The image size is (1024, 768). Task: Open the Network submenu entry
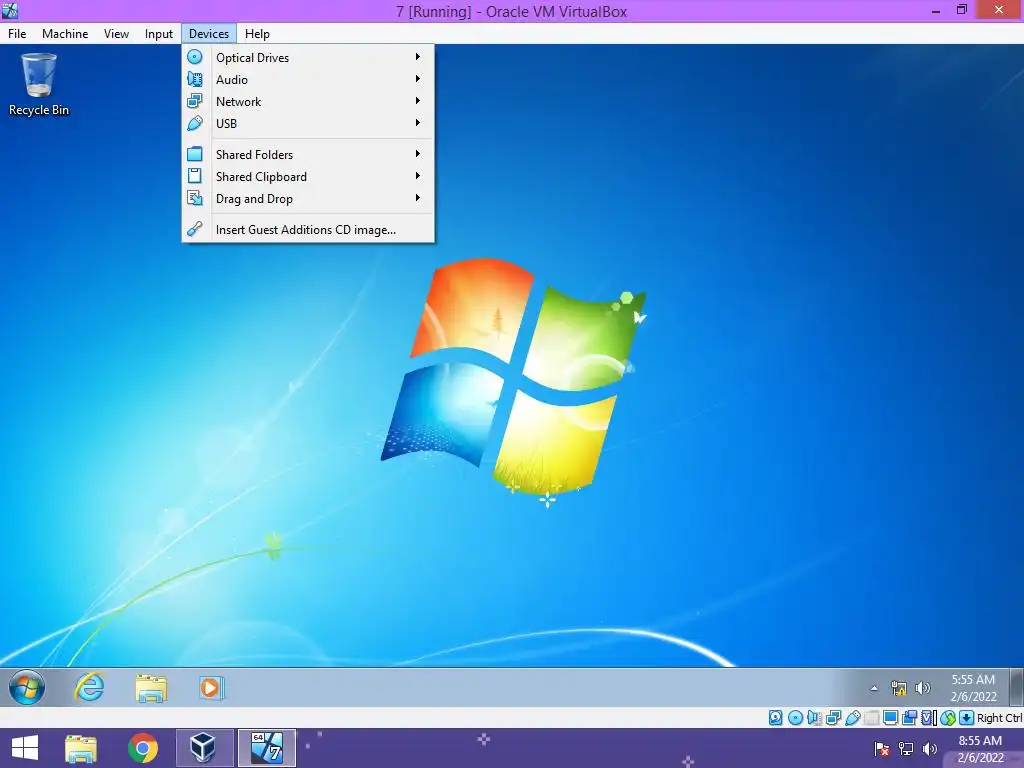(308, 102)
